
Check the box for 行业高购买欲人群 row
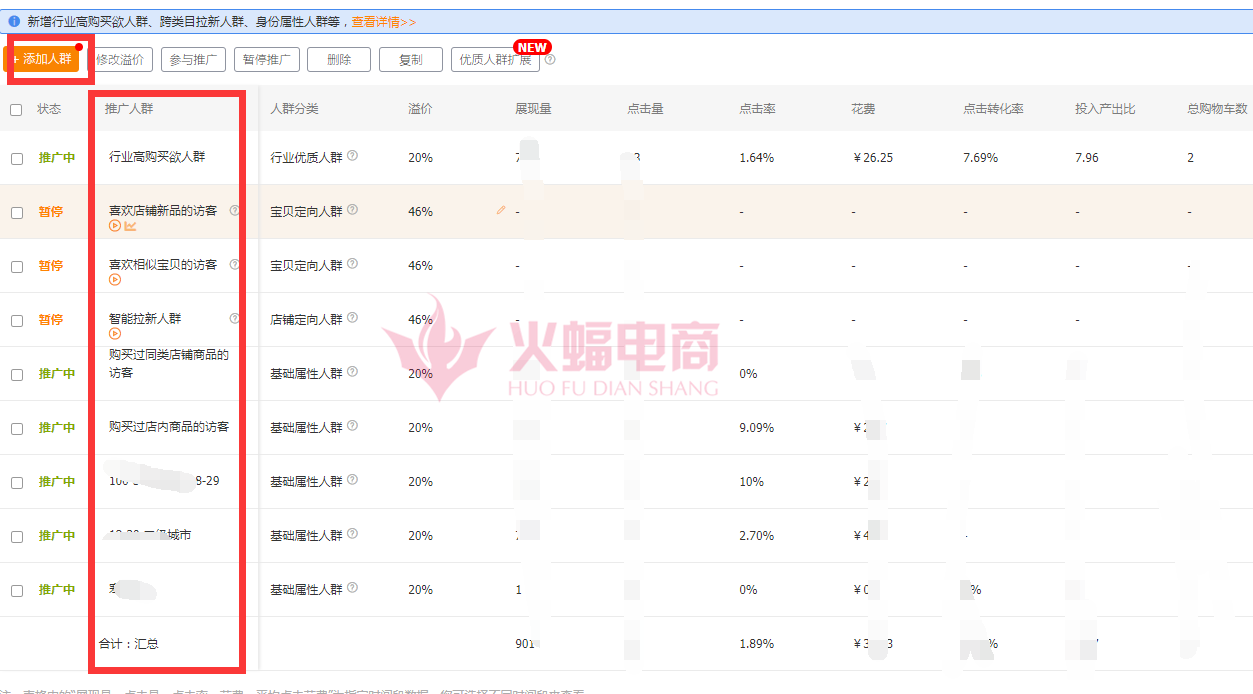(x=16, y=159)
